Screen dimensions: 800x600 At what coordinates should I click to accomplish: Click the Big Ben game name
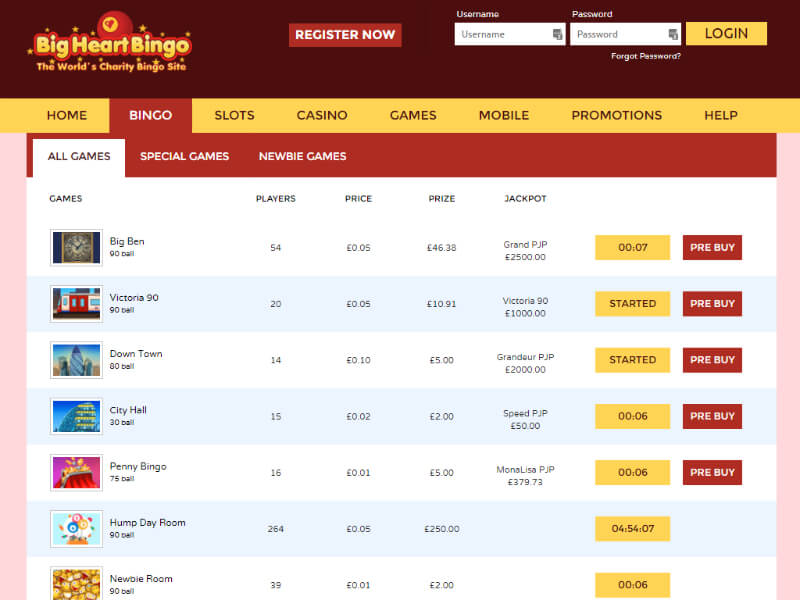127,241
